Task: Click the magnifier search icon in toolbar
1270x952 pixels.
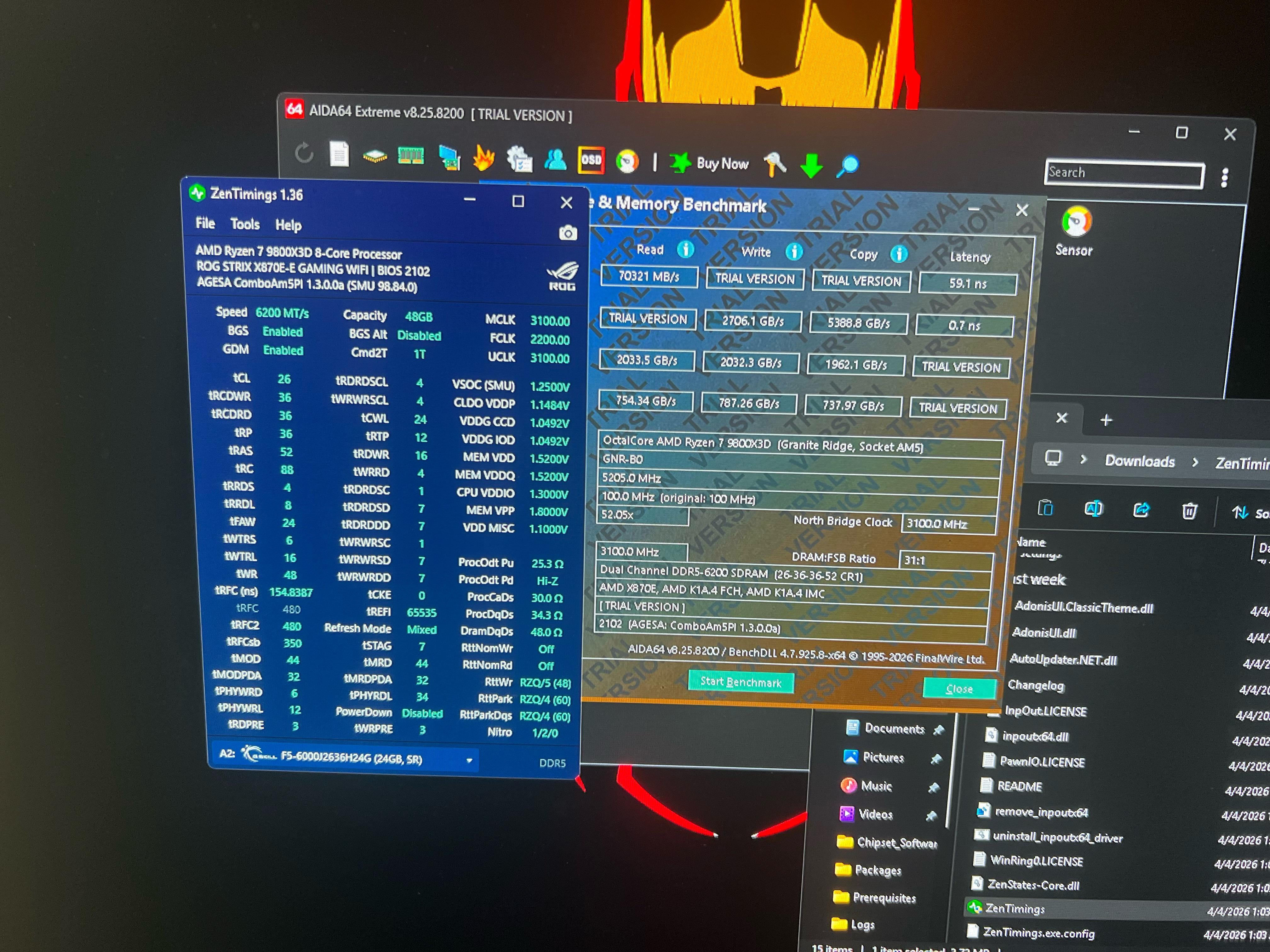Action: pos(847,166)
